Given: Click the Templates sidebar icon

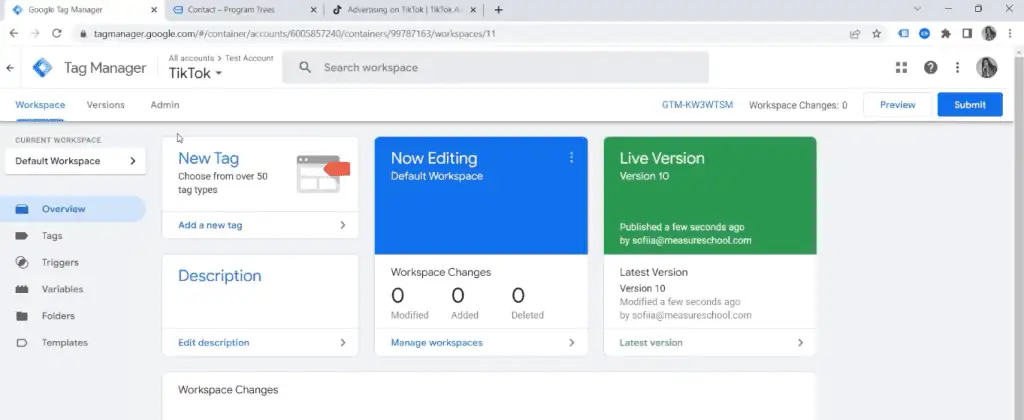Looking at the screenshot, I should click(x=22, y=343).
